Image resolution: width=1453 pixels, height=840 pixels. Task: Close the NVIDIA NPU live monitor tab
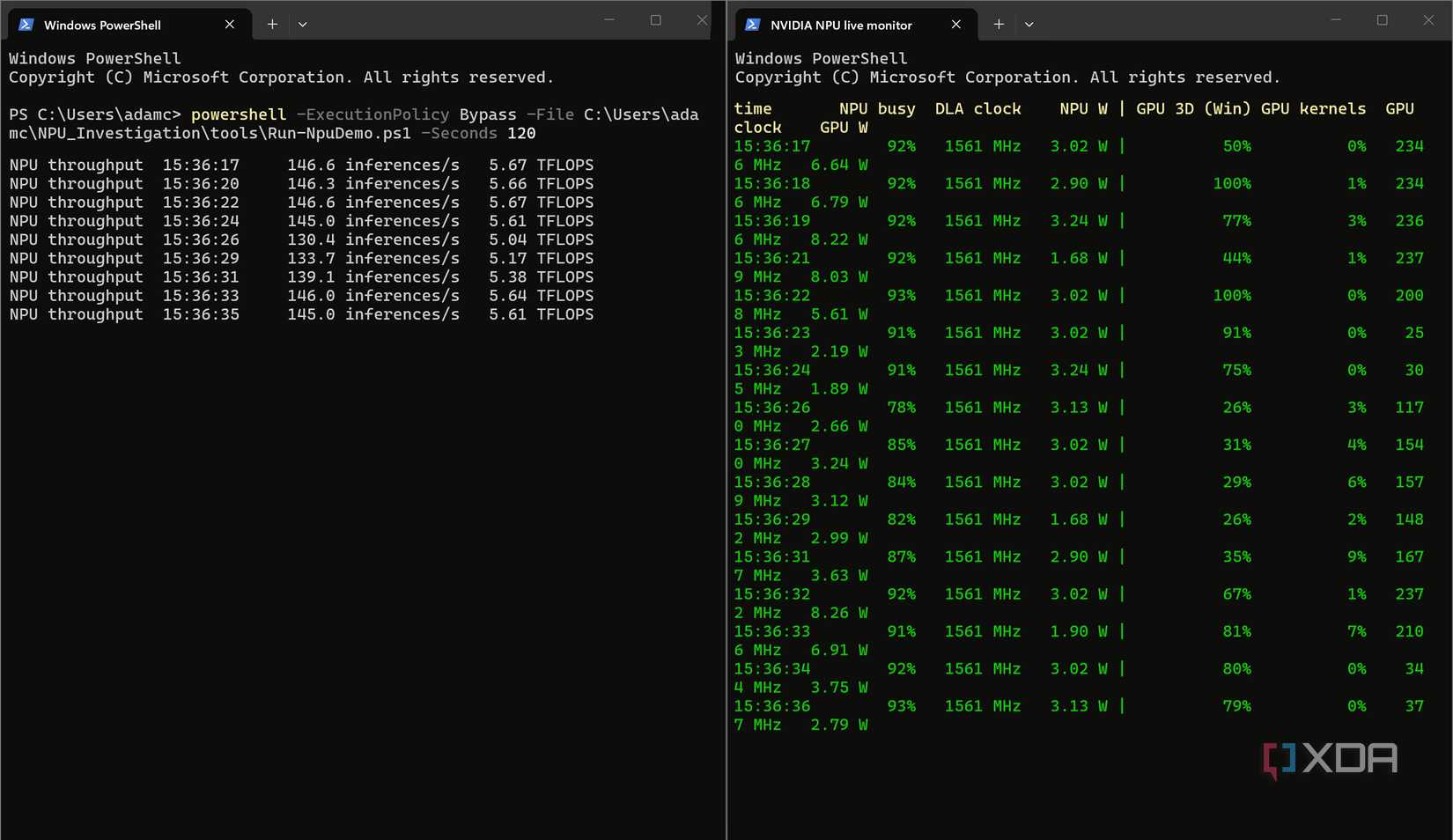956,25
